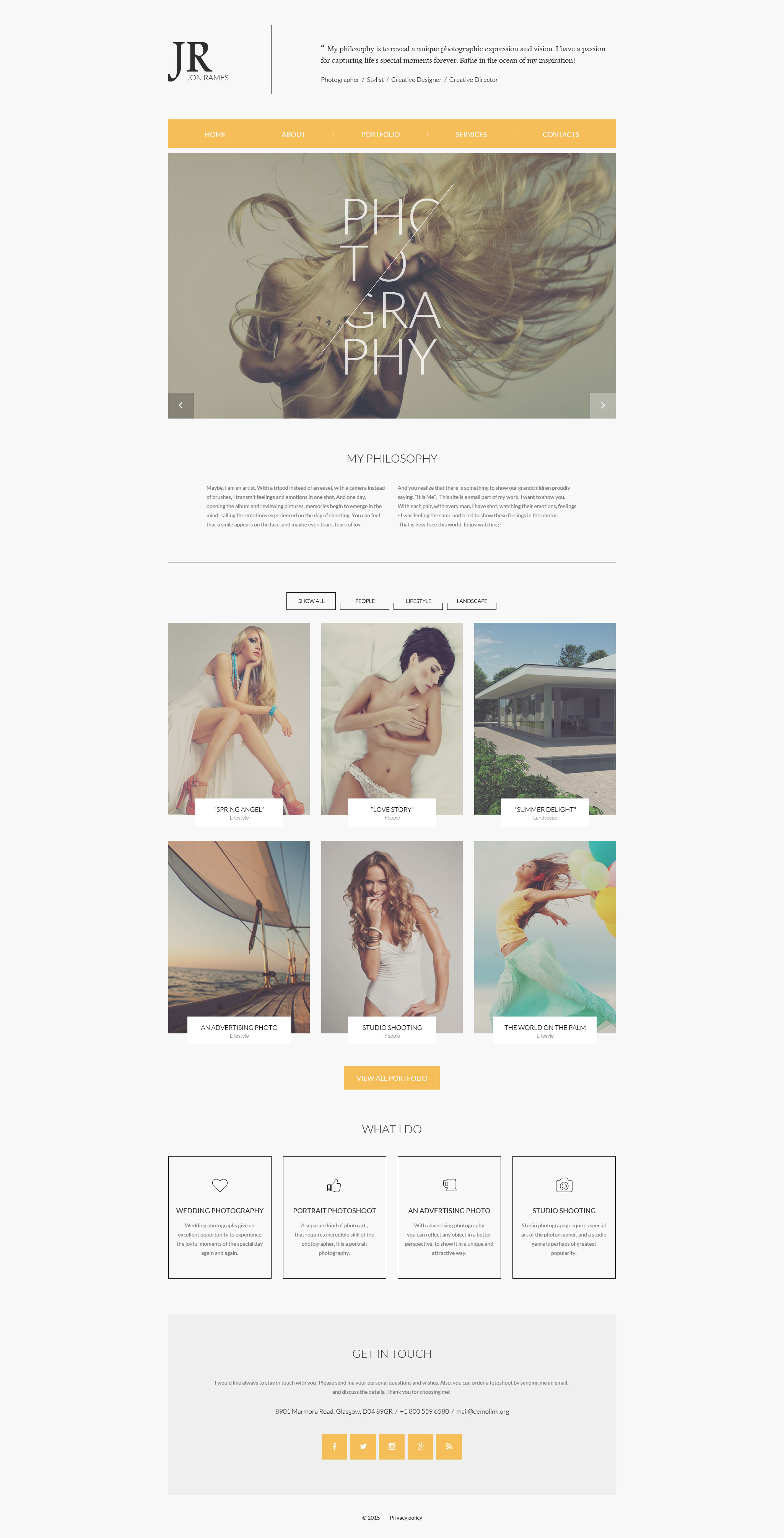784x1538 pixels.
Task: Click the image frame icon under Advertising Photo
Action: [449, 1185]
